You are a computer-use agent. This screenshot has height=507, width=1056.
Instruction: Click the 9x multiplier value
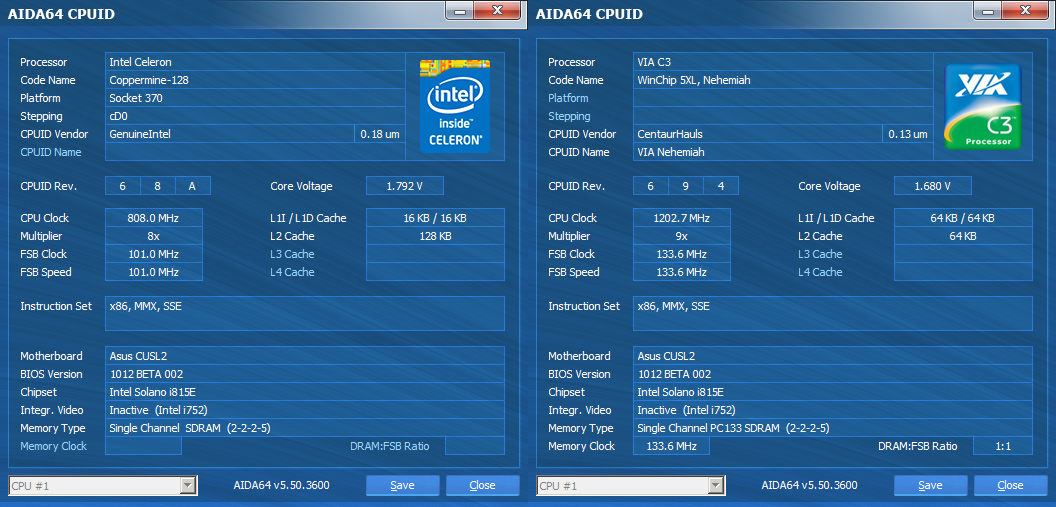click(x=682, y=236)
